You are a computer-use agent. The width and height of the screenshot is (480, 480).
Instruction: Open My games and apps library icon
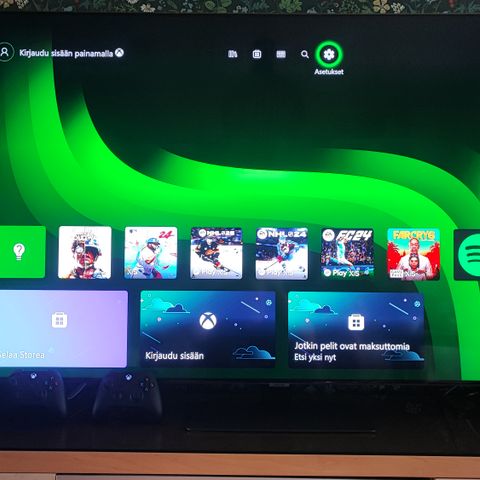coord(233,54)
